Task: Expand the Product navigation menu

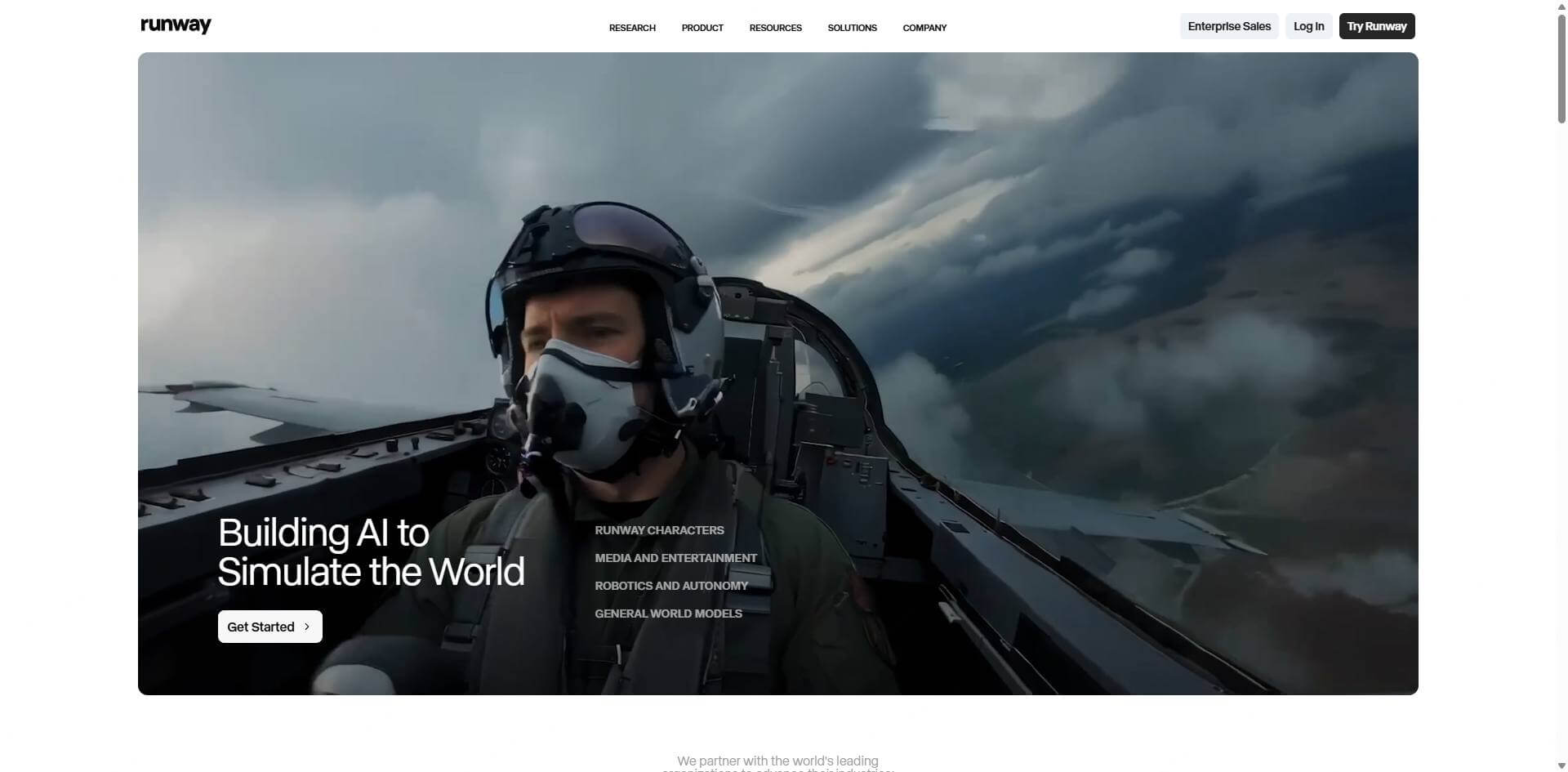Action: 702,28
